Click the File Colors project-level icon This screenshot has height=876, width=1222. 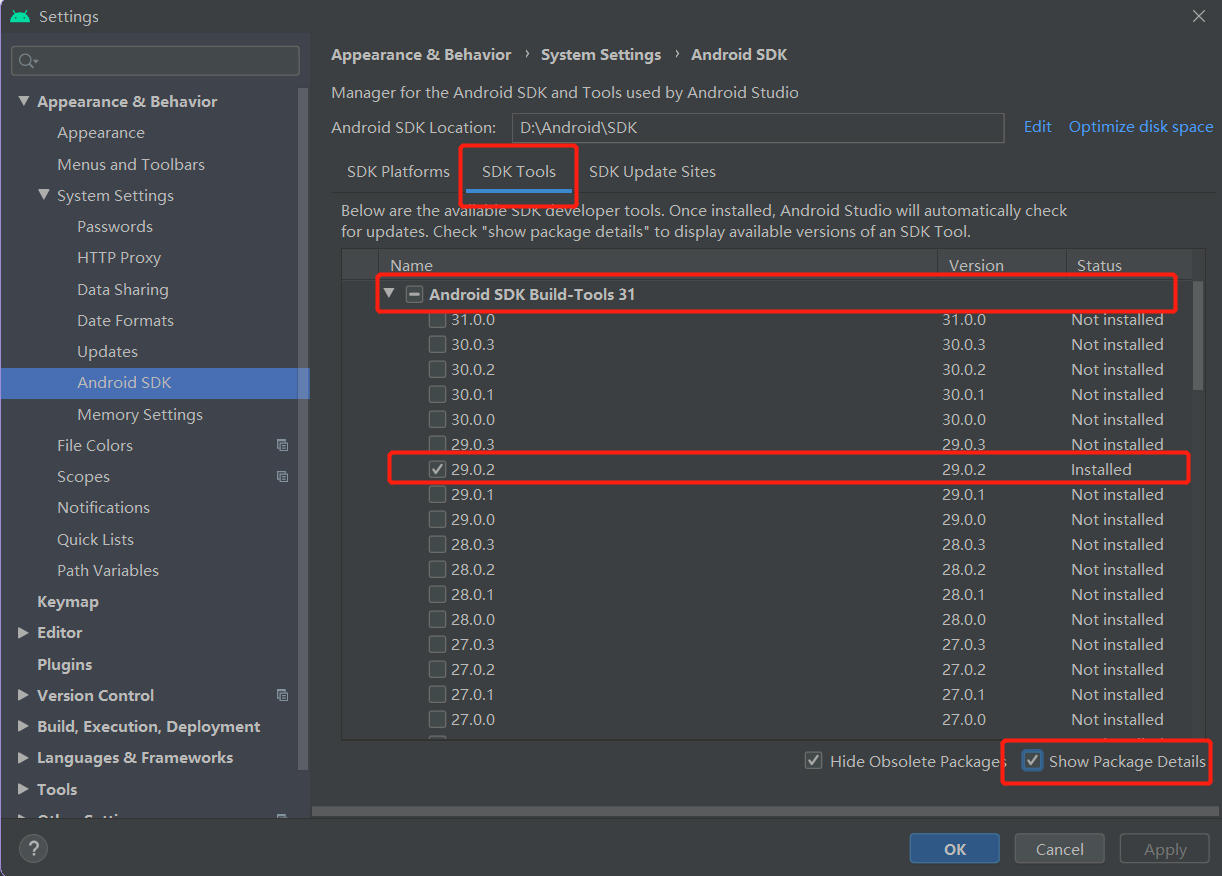pos(282,446)
